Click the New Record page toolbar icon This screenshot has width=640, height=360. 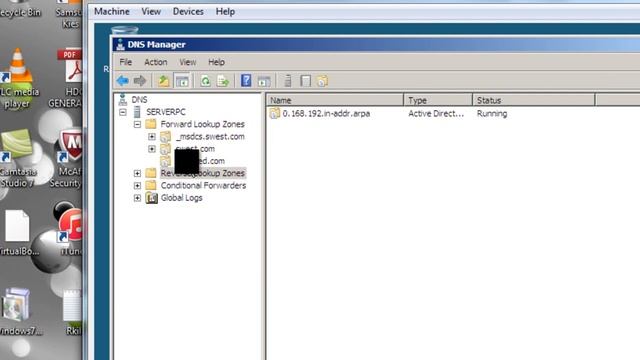tap(305, 81)
